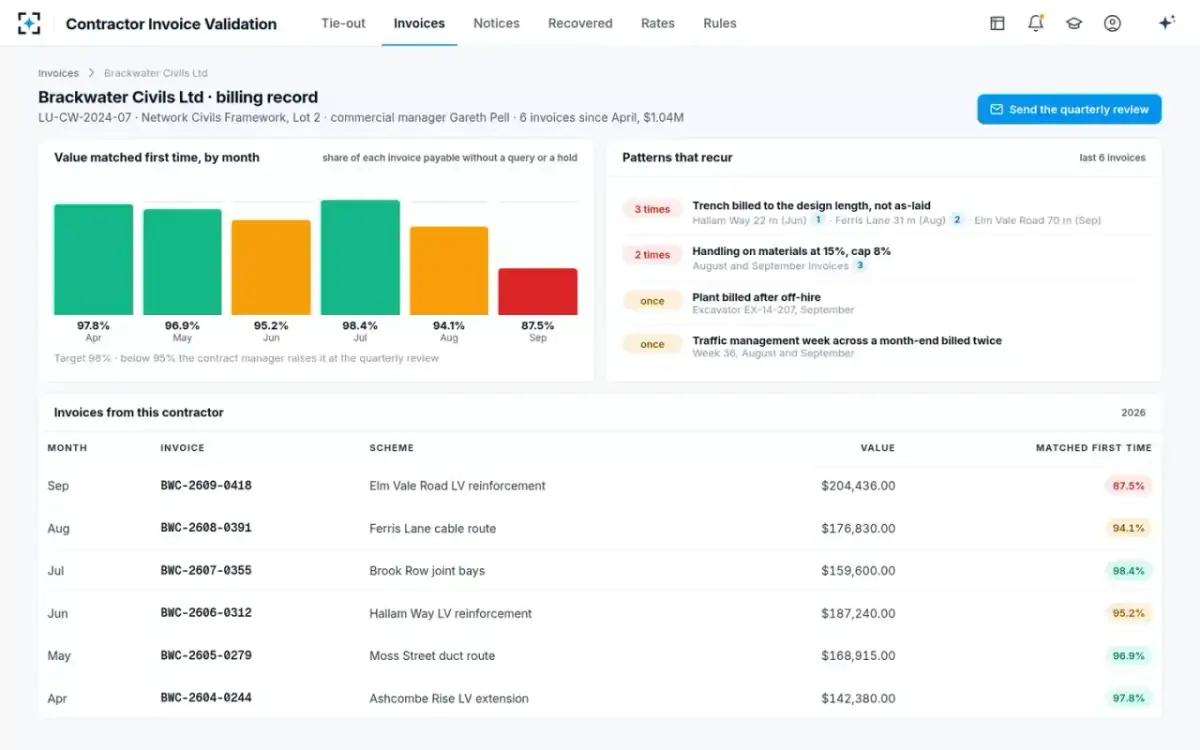Click 'Ferris Lane cable route' scheme

pos(432,528)
